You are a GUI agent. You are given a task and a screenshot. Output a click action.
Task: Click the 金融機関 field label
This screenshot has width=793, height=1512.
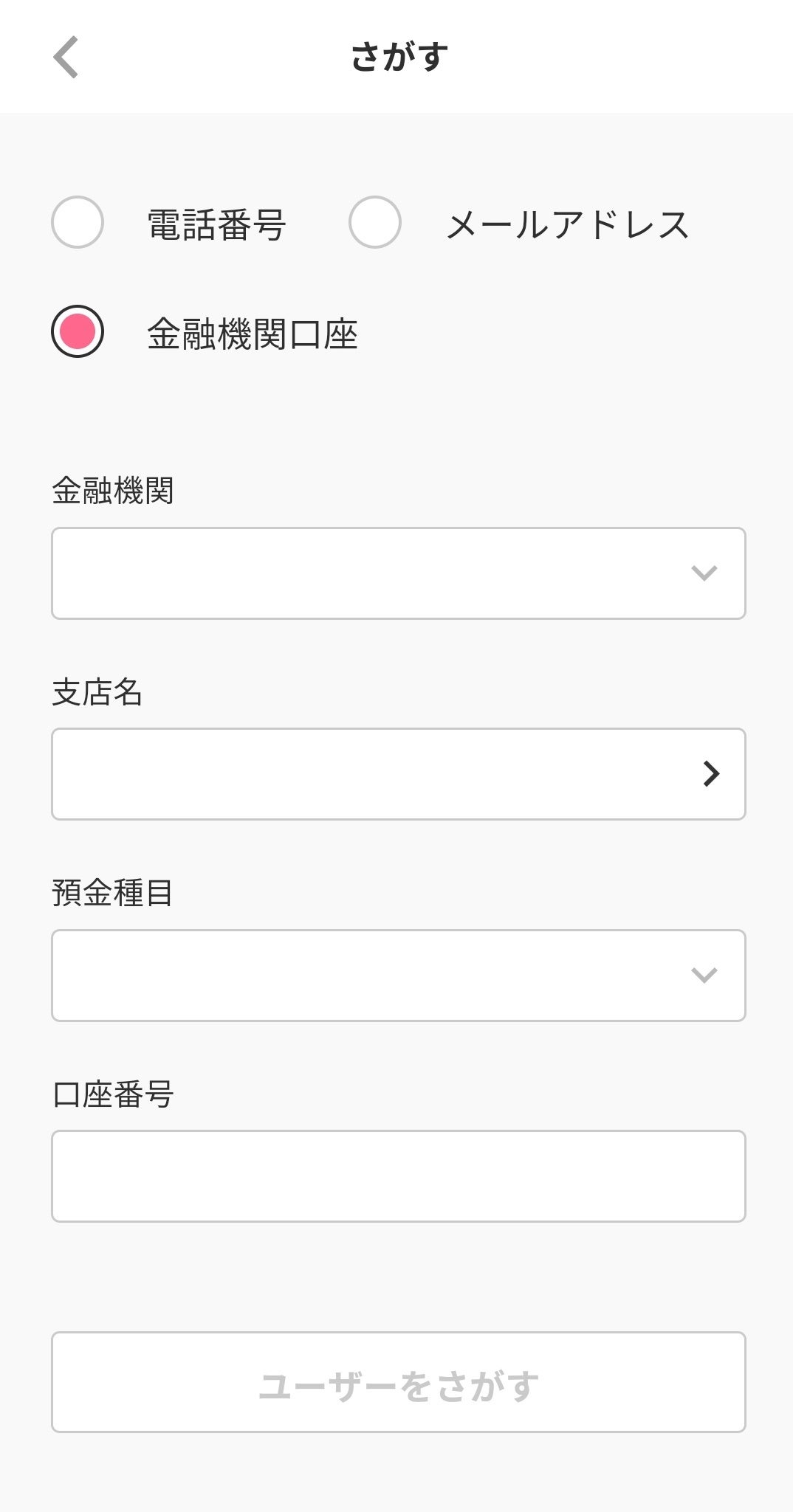click(x=113, y=491)
